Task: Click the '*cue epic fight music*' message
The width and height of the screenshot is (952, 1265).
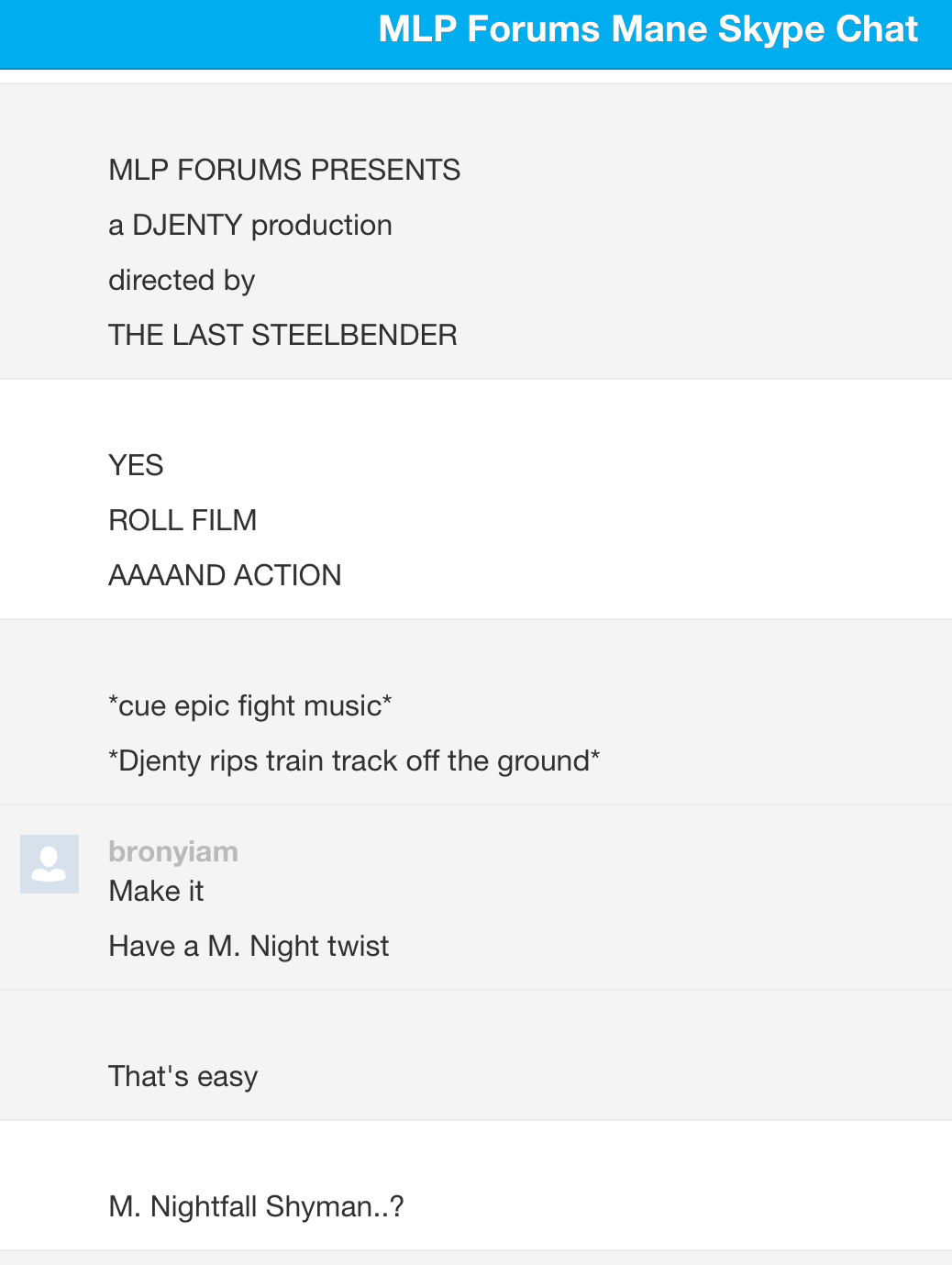Action: pyautogui.click(x=250, y=705)
